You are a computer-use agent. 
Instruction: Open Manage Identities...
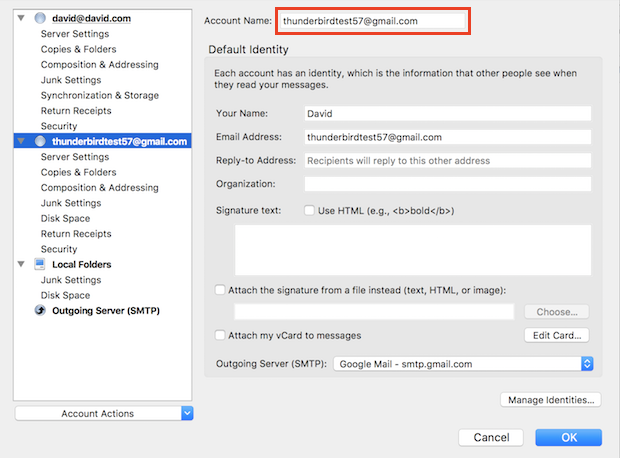551,400
